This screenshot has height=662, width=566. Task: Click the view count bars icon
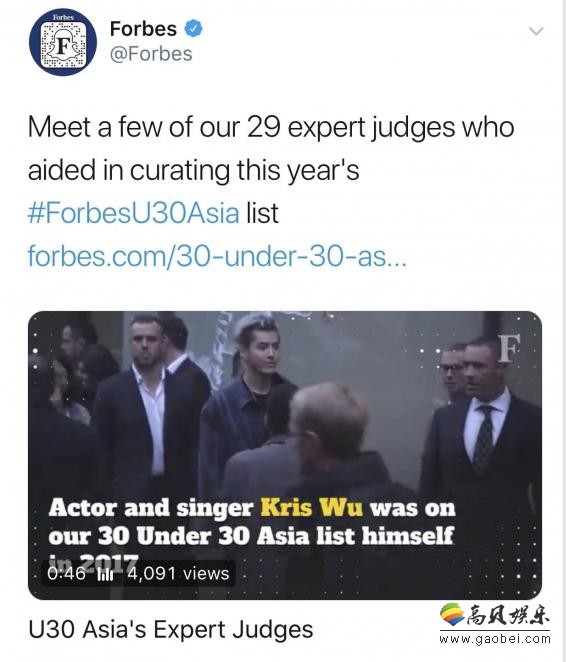105,574
